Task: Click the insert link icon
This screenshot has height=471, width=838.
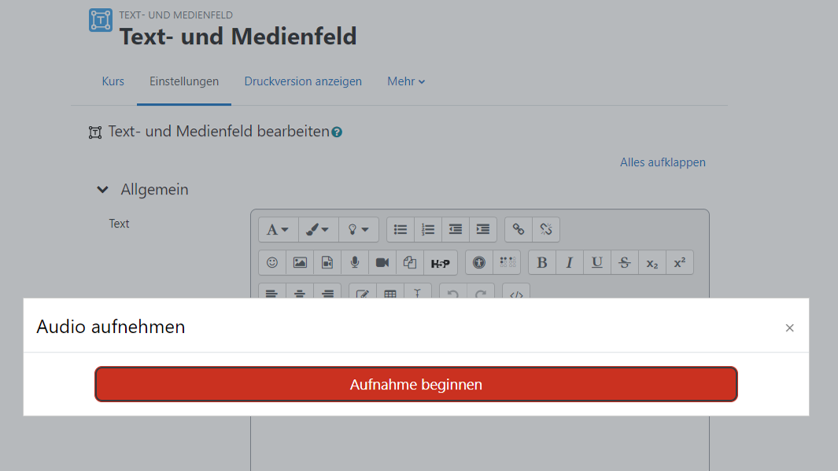Action: pos(518,230)
